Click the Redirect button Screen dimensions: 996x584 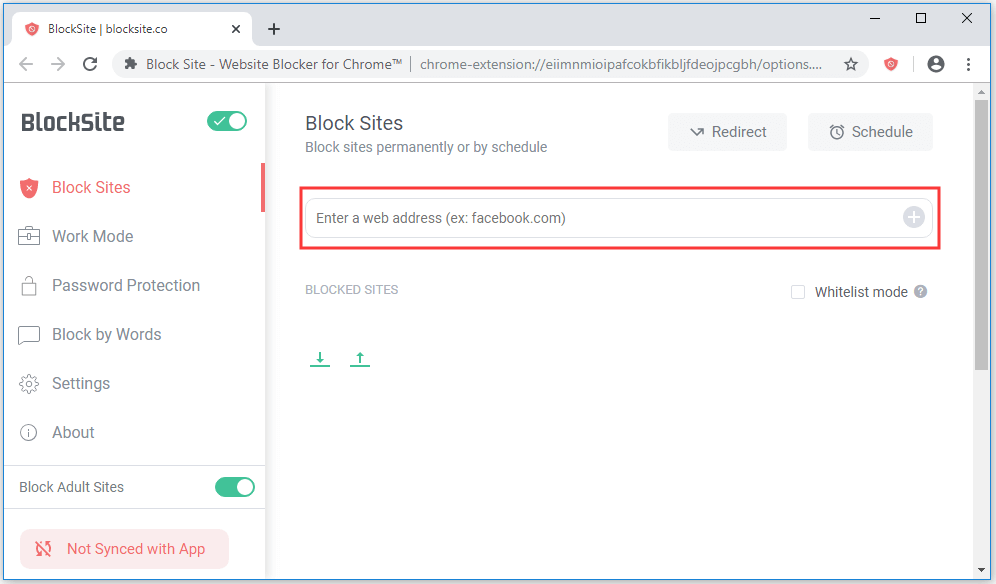(727, 132)
